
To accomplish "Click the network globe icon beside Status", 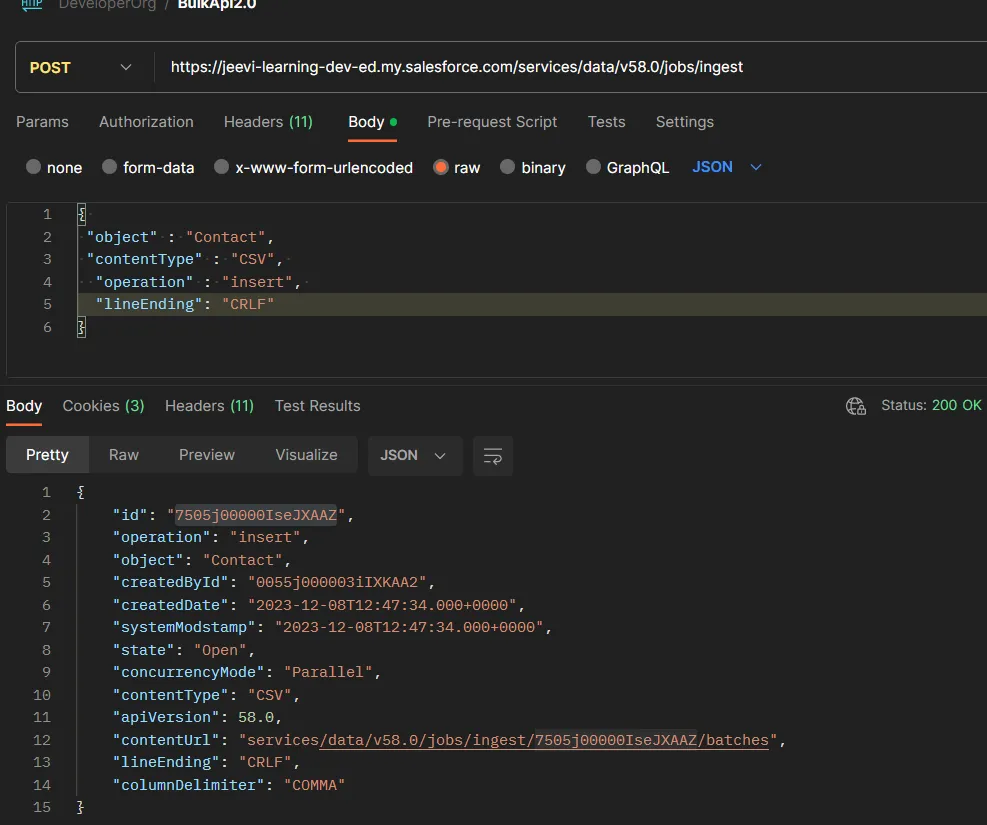I will 855,406.
